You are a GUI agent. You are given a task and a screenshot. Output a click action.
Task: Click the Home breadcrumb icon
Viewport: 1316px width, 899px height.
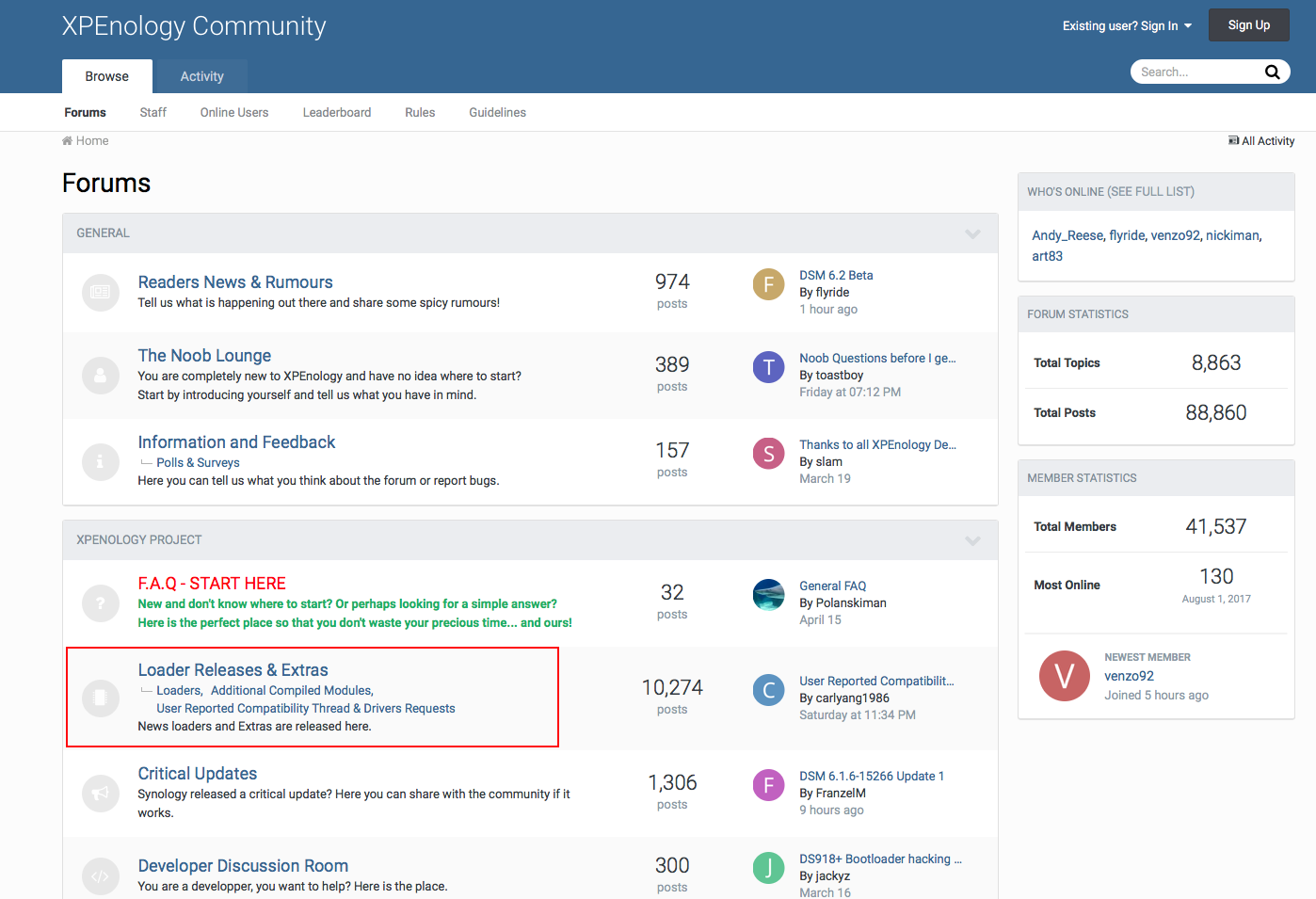click(67, 141)
